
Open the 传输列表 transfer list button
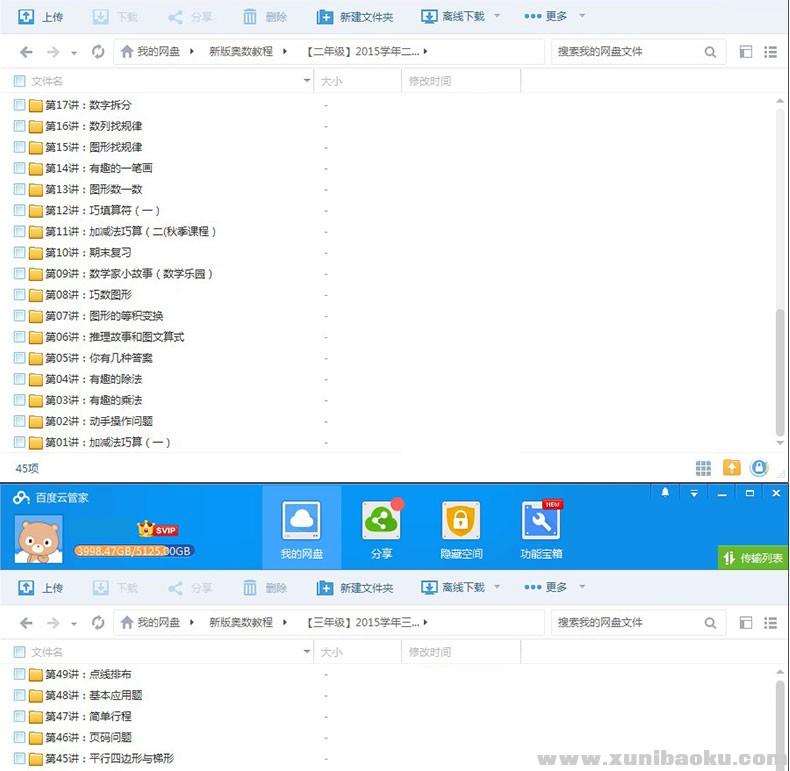(x=753, y=558)
